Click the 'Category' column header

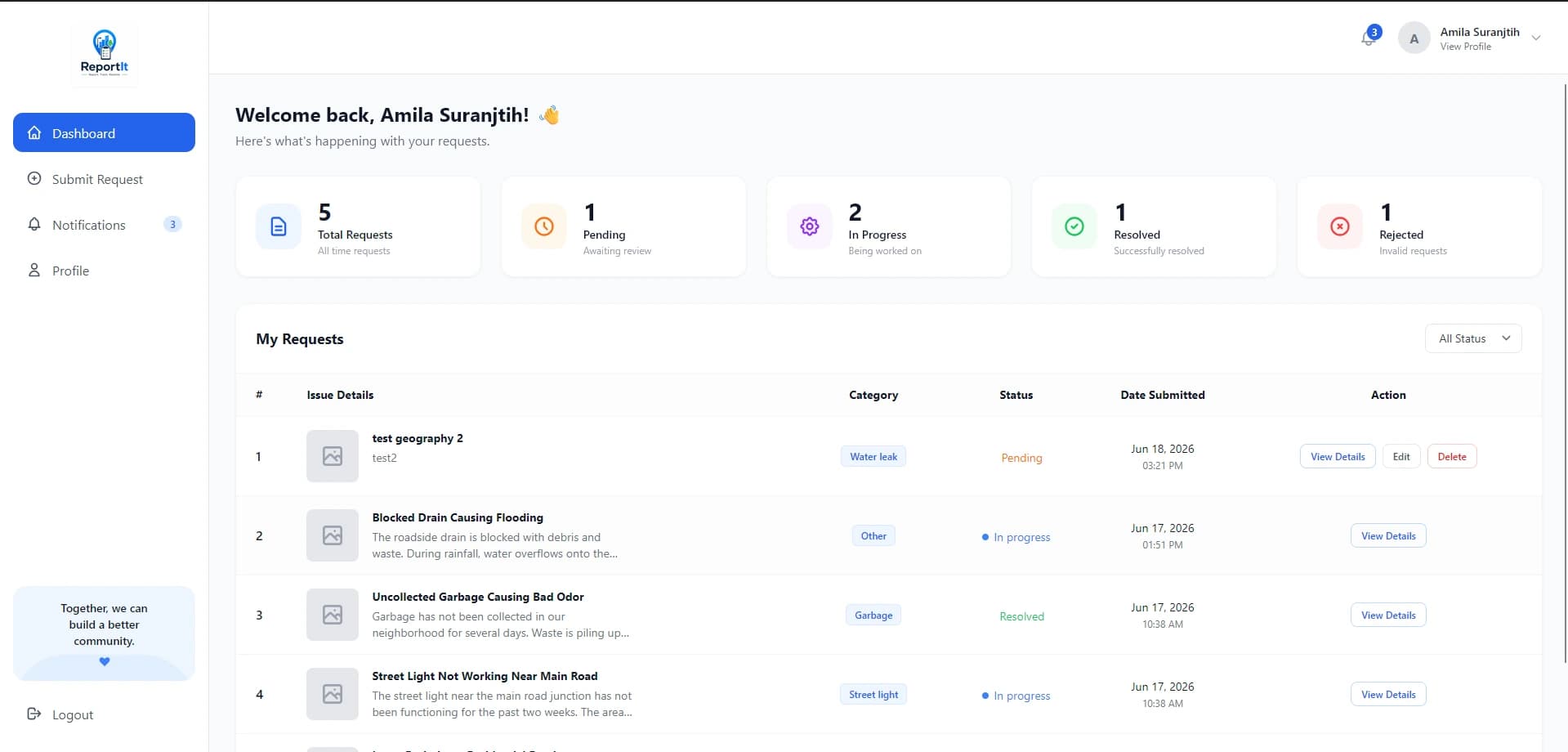click(873, 395)
